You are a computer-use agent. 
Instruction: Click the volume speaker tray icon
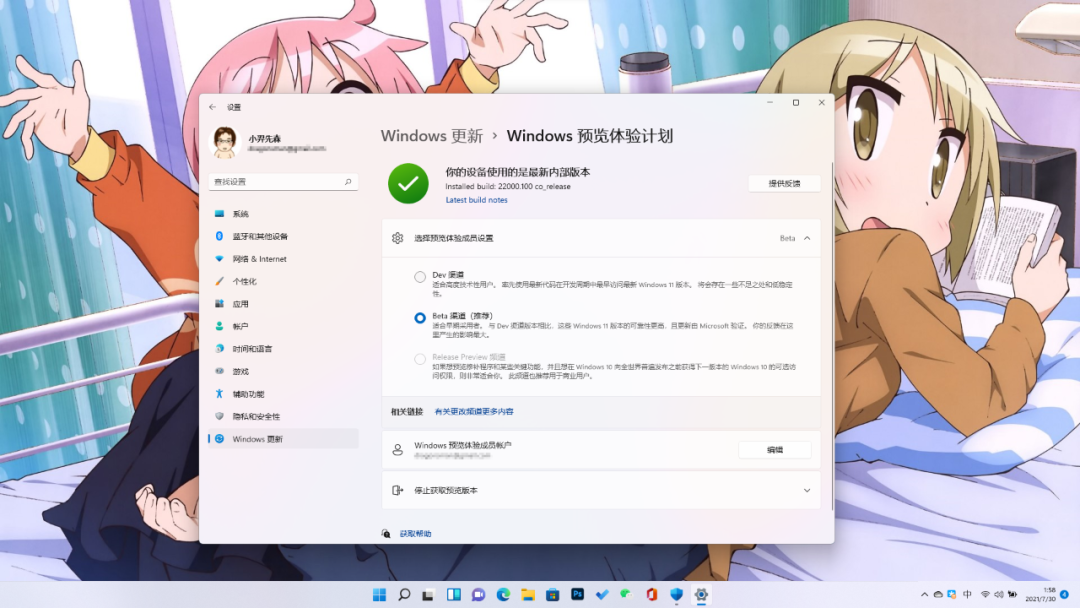pyautogui.click(x=999, y=595)
